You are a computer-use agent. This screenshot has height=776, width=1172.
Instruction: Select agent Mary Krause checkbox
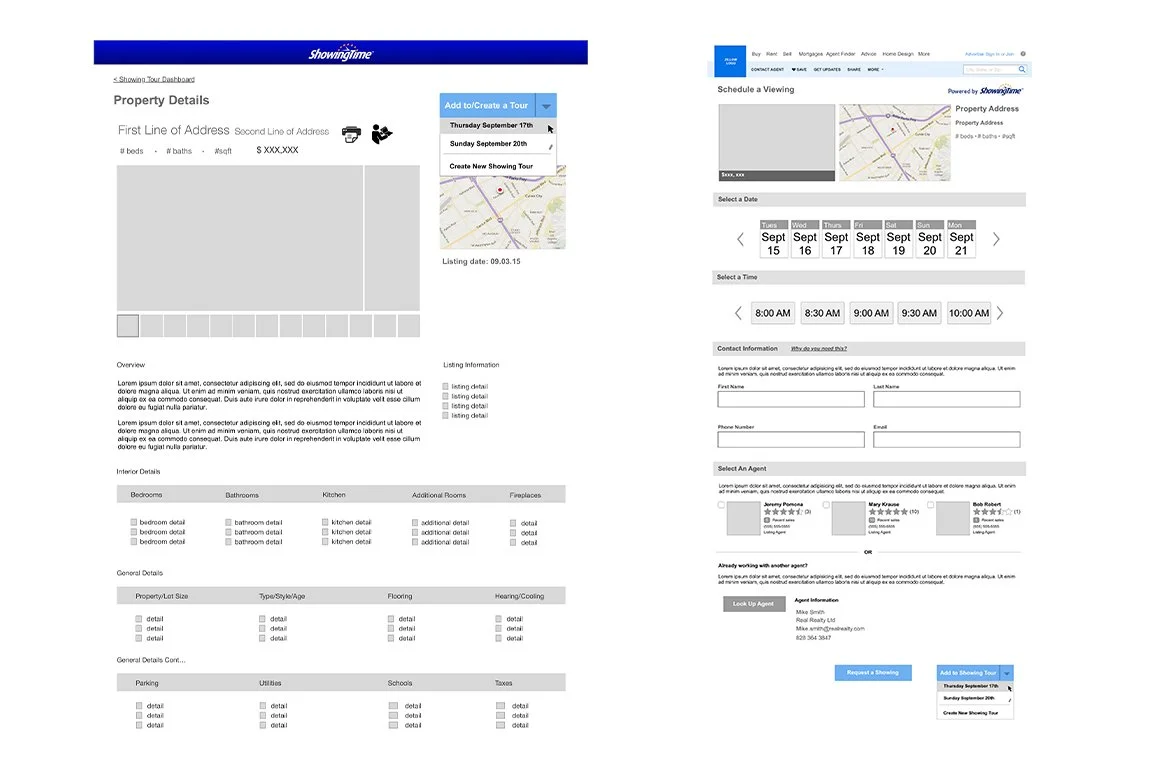click(x=826, y=505)
